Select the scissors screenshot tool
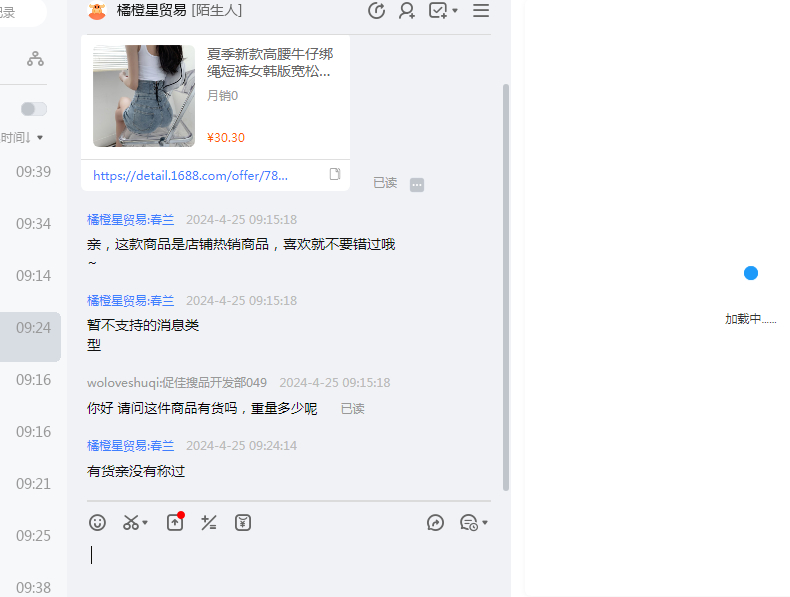 [x=131, y=522]
